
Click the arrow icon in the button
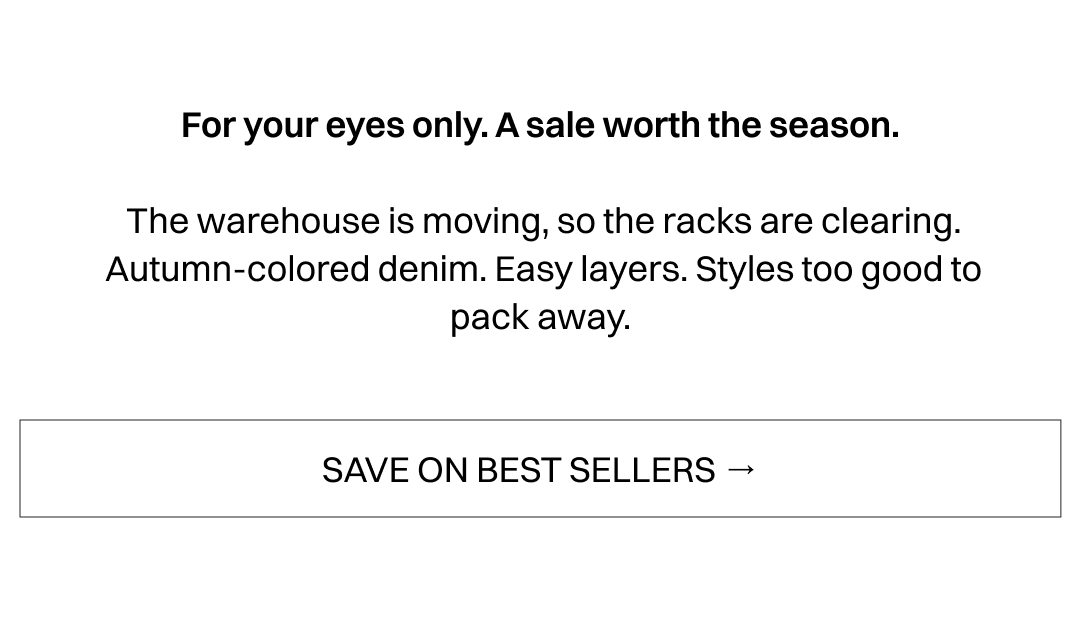click(741, 468)
